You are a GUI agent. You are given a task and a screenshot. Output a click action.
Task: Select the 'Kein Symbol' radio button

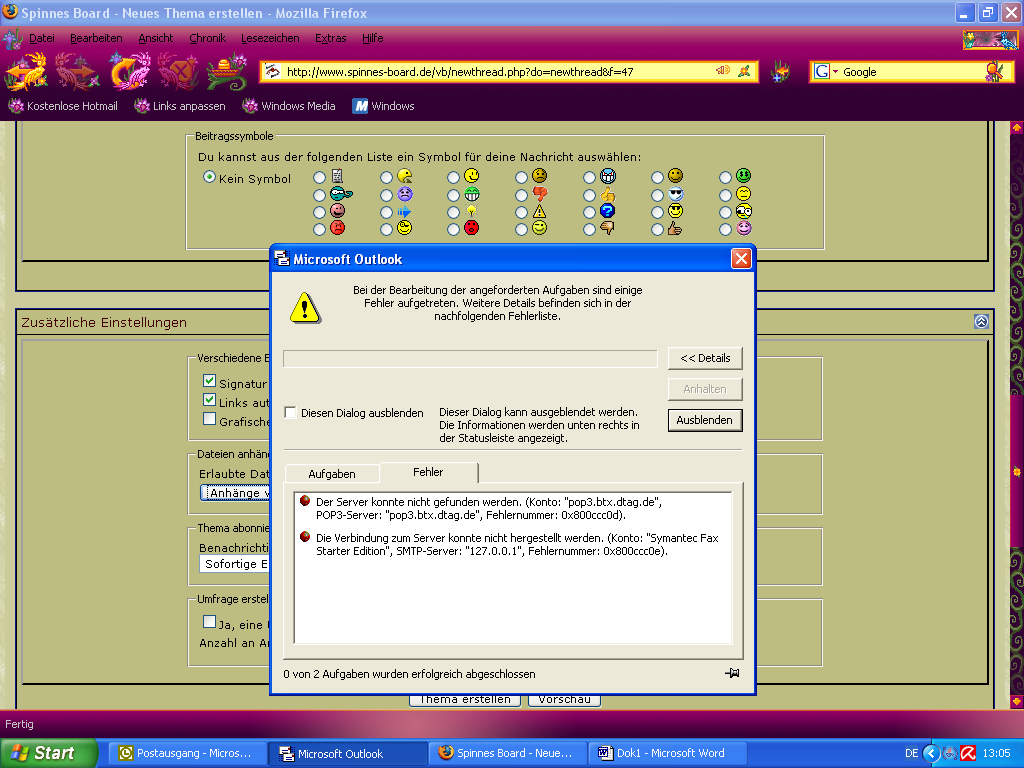209,177
